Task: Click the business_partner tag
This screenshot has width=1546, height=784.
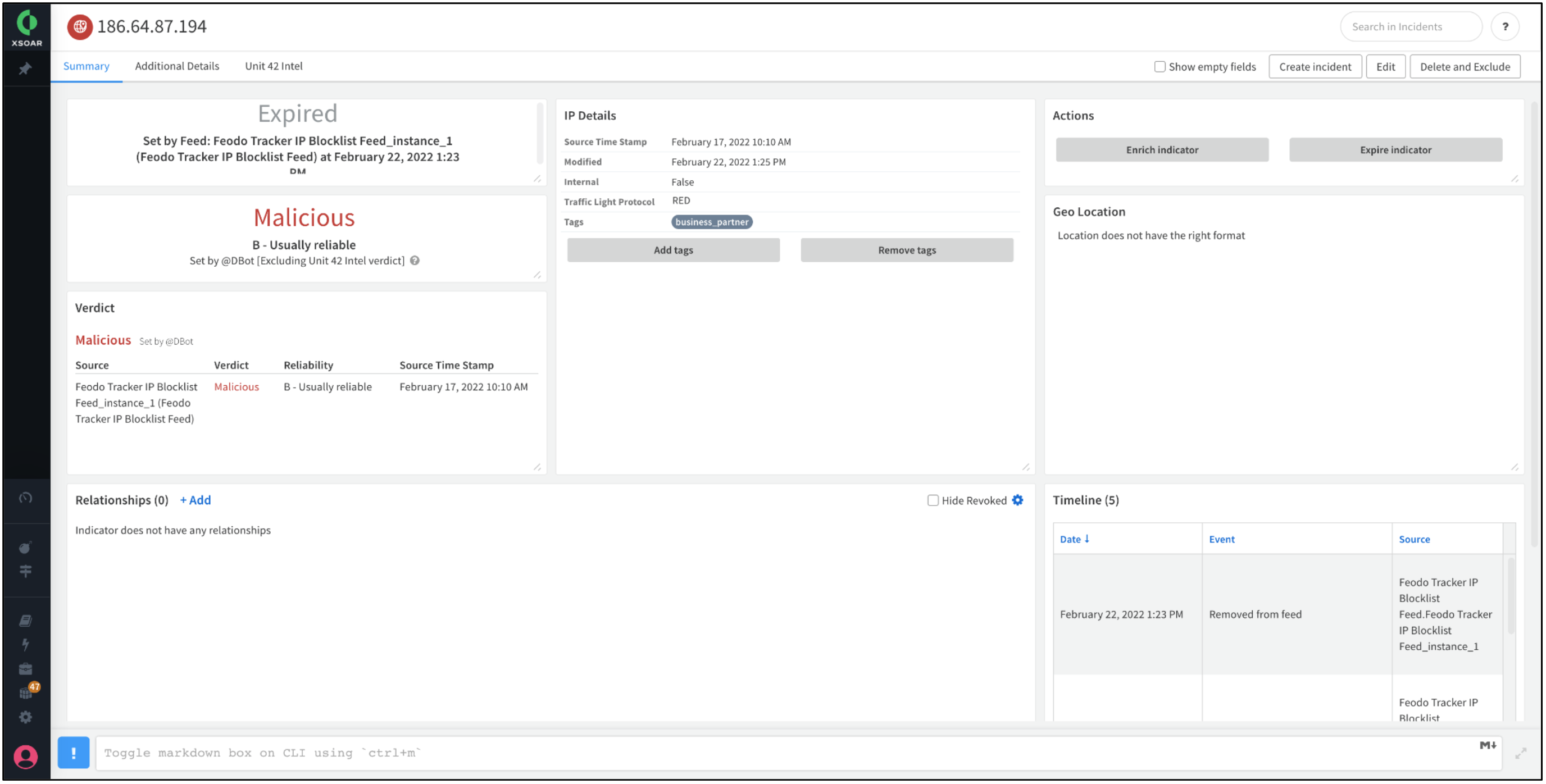Action: (712, 222)
